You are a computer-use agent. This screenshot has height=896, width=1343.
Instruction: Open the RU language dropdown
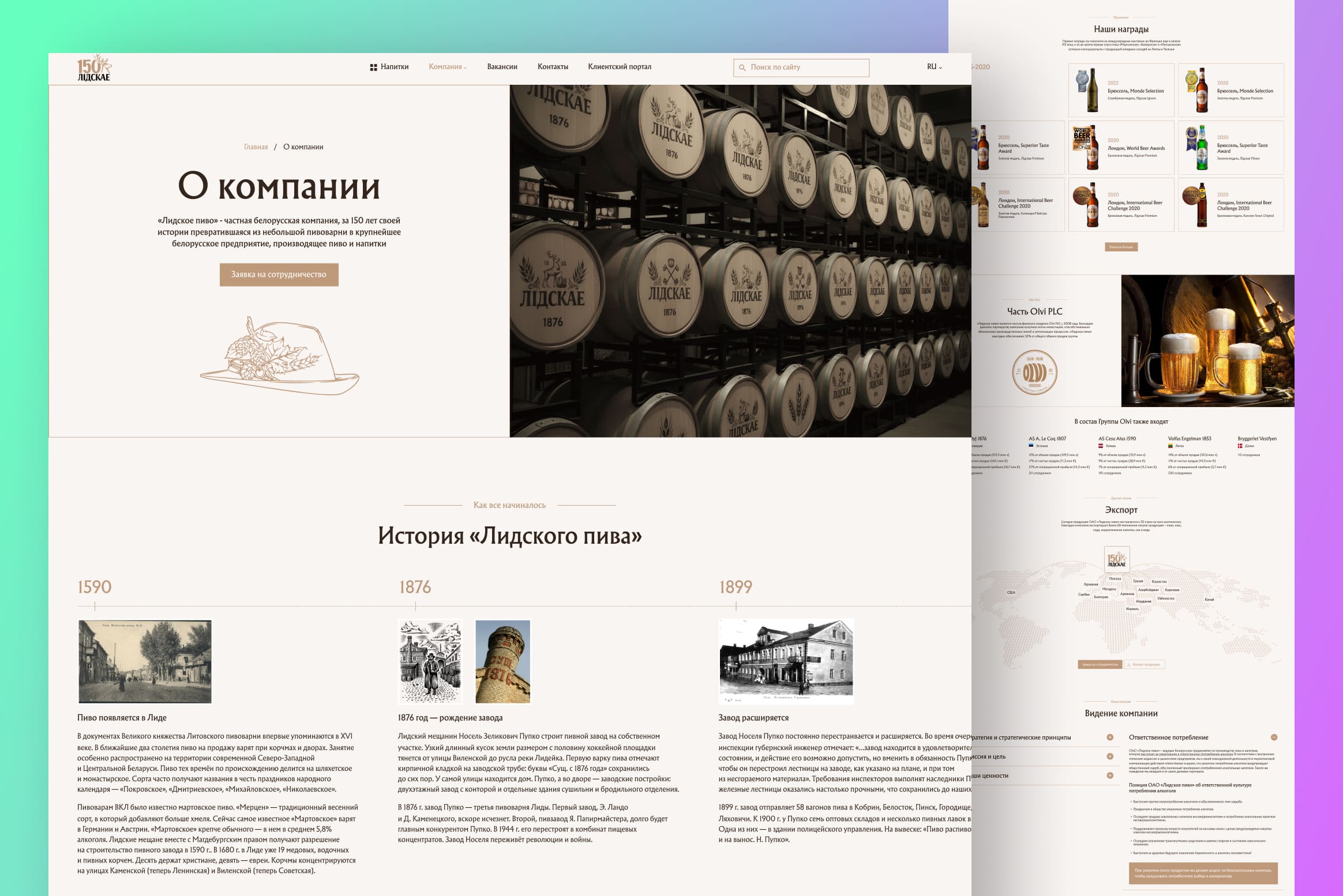935,67
